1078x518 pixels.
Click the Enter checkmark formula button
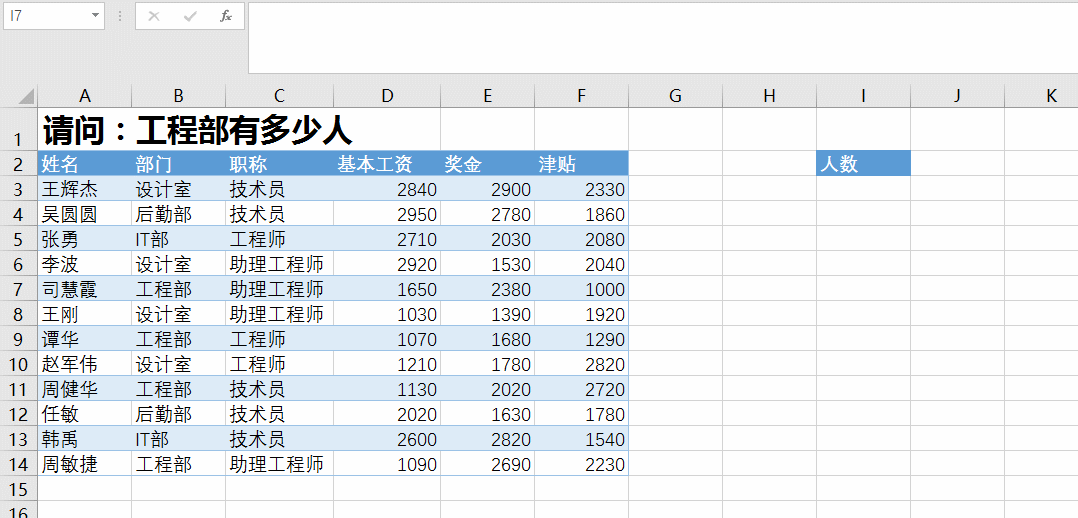(x=190, y=16)
